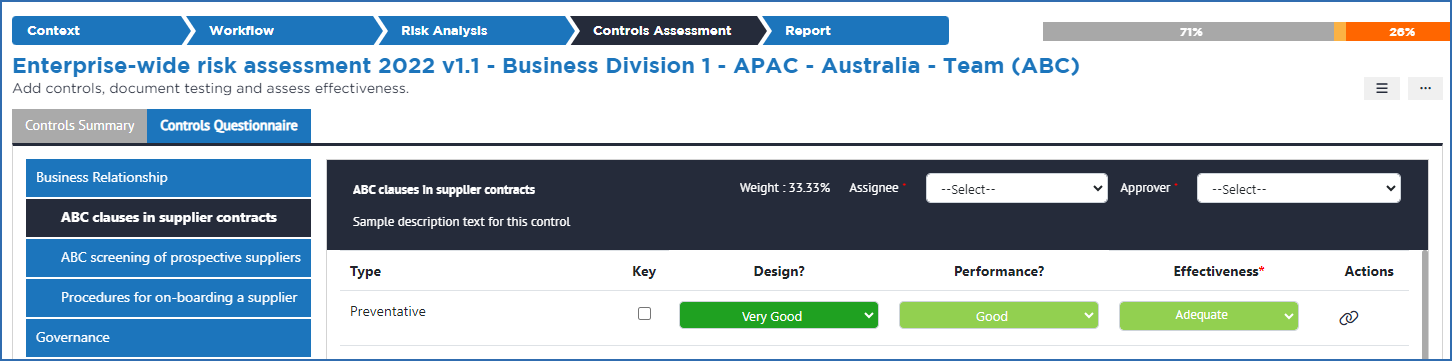The height and width of the screenshot is (361, 1452).
Task: Click the grey 71% progress bar segment
Action: click(1189, 32)
